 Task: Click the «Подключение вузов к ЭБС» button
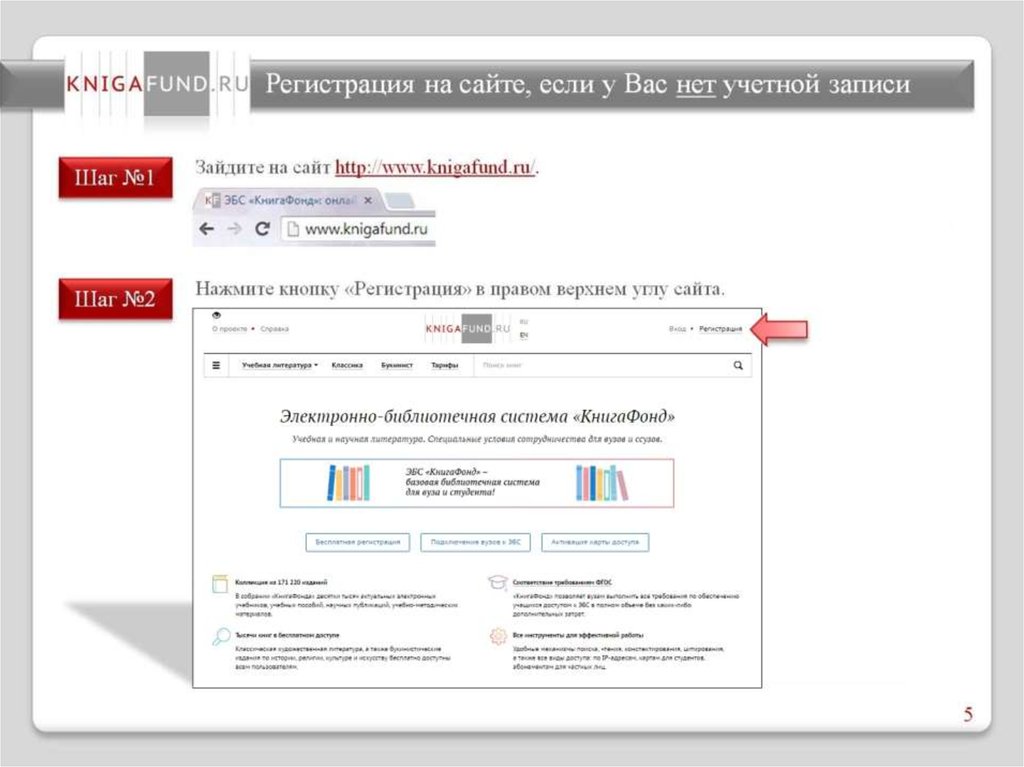point(475,542)
